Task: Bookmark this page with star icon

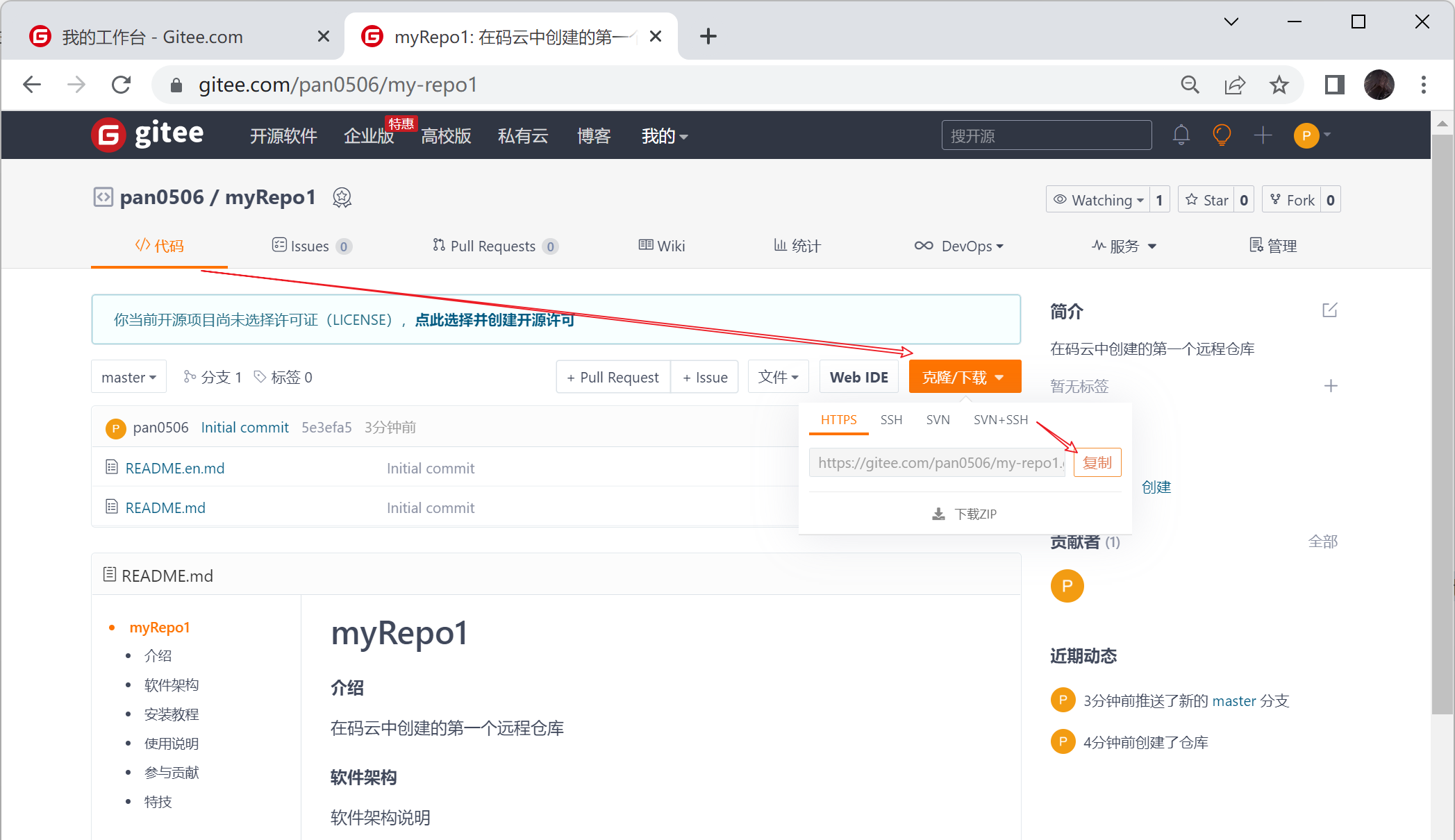Action: tap(1279, 85)
